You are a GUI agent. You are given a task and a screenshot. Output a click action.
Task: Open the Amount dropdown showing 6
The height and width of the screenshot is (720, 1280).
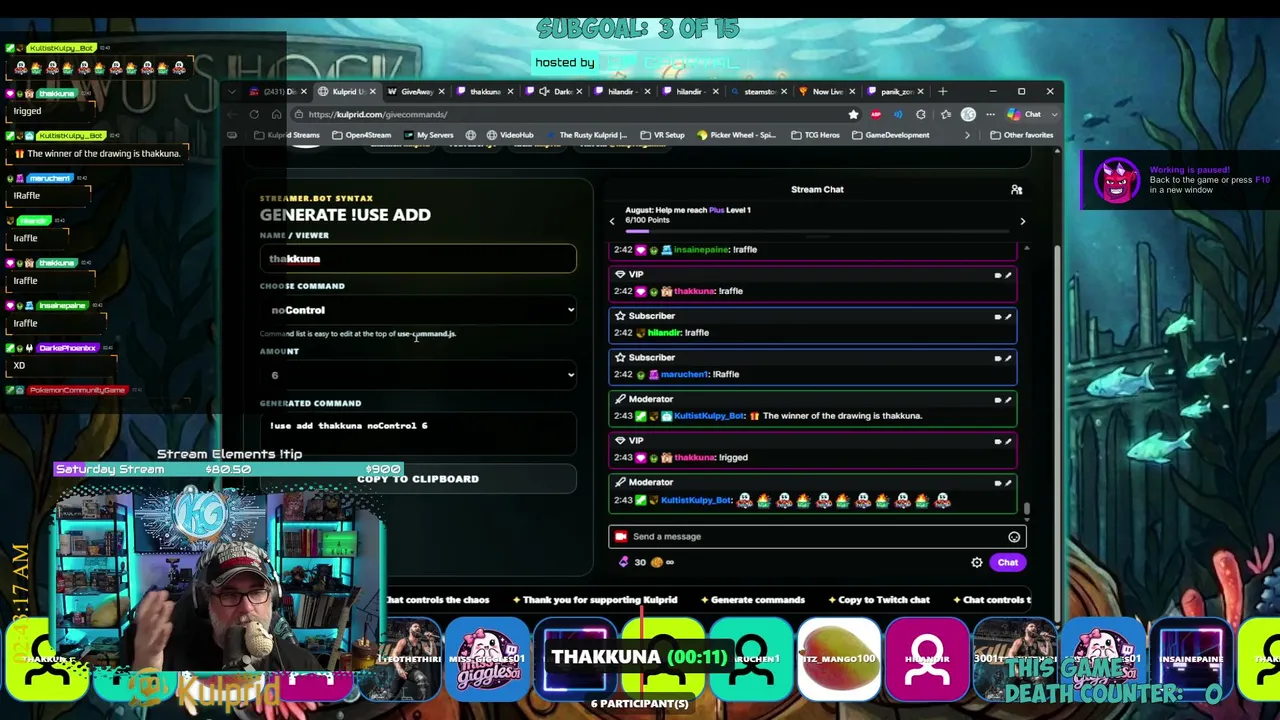[418, 375]
